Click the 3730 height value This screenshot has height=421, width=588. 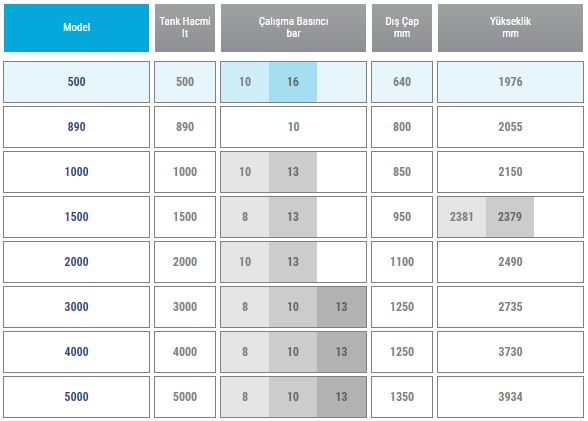click(x=510, y=352)
